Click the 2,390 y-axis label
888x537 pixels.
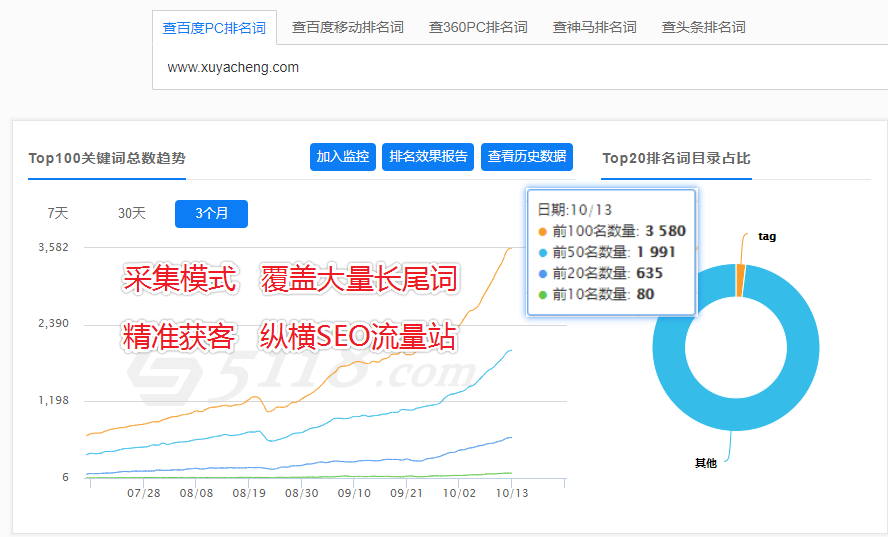[x=53, y=324]
